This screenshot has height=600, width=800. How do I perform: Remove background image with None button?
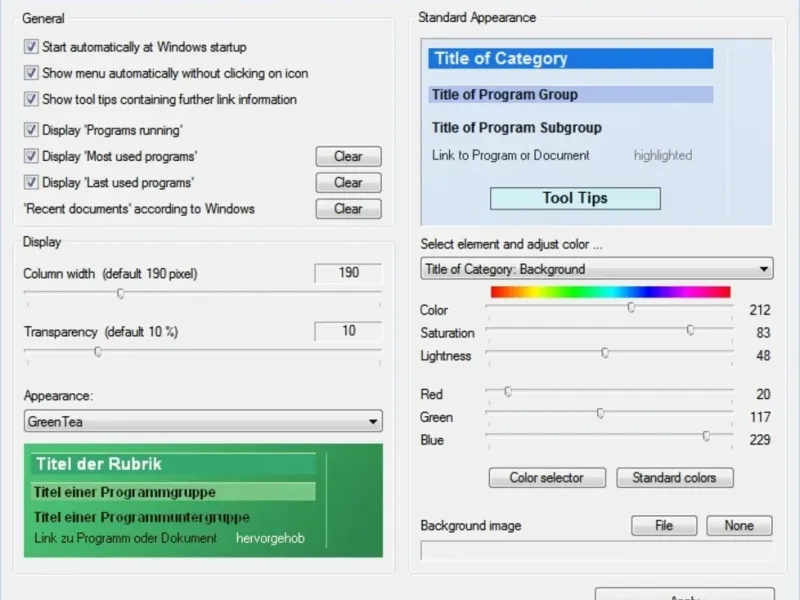(x=739, y=526)
